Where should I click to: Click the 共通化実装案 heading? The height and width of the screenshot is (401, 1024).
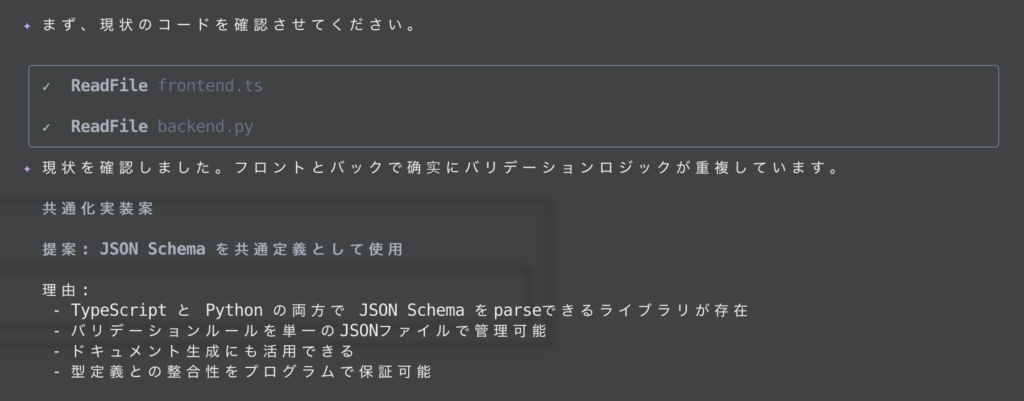[98, 210]
